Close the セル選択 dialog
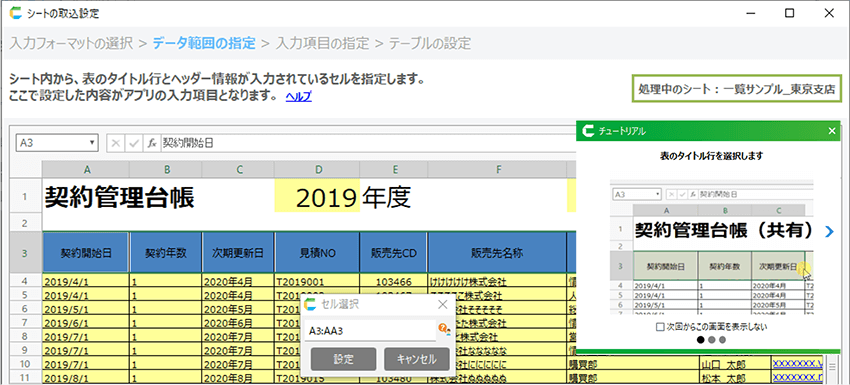The height and width of the screenshot is (385, 850). (442, 304)
